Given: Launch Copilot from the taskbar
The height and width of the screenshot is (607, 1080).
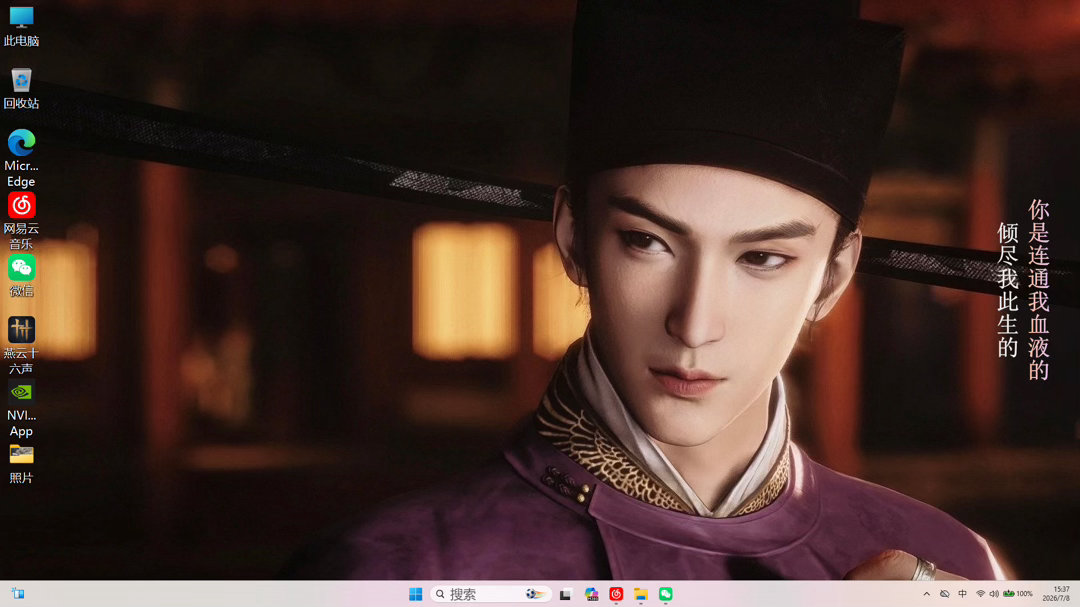Looking at the screenshot, I should pyautogui.click(x=591, y=594).
